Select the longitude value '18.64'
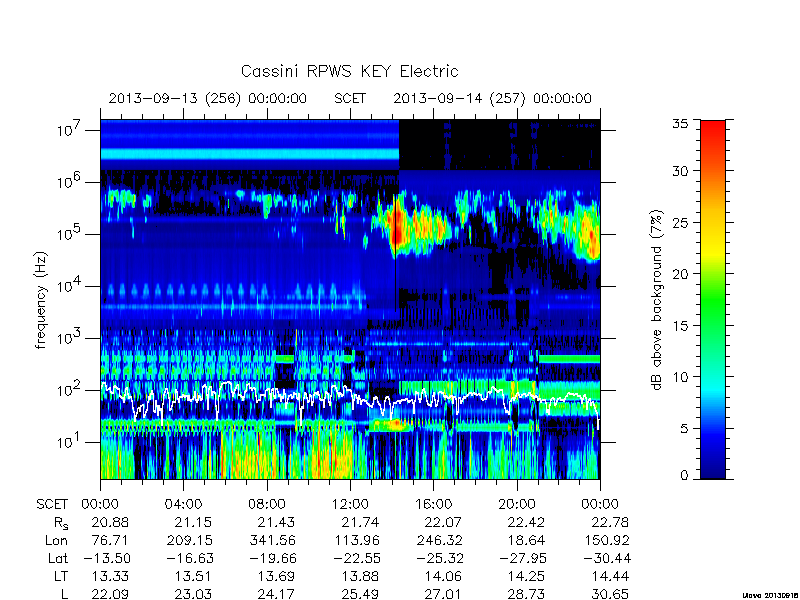This screenshot has height=600, width=800. (x=526, y=540)
